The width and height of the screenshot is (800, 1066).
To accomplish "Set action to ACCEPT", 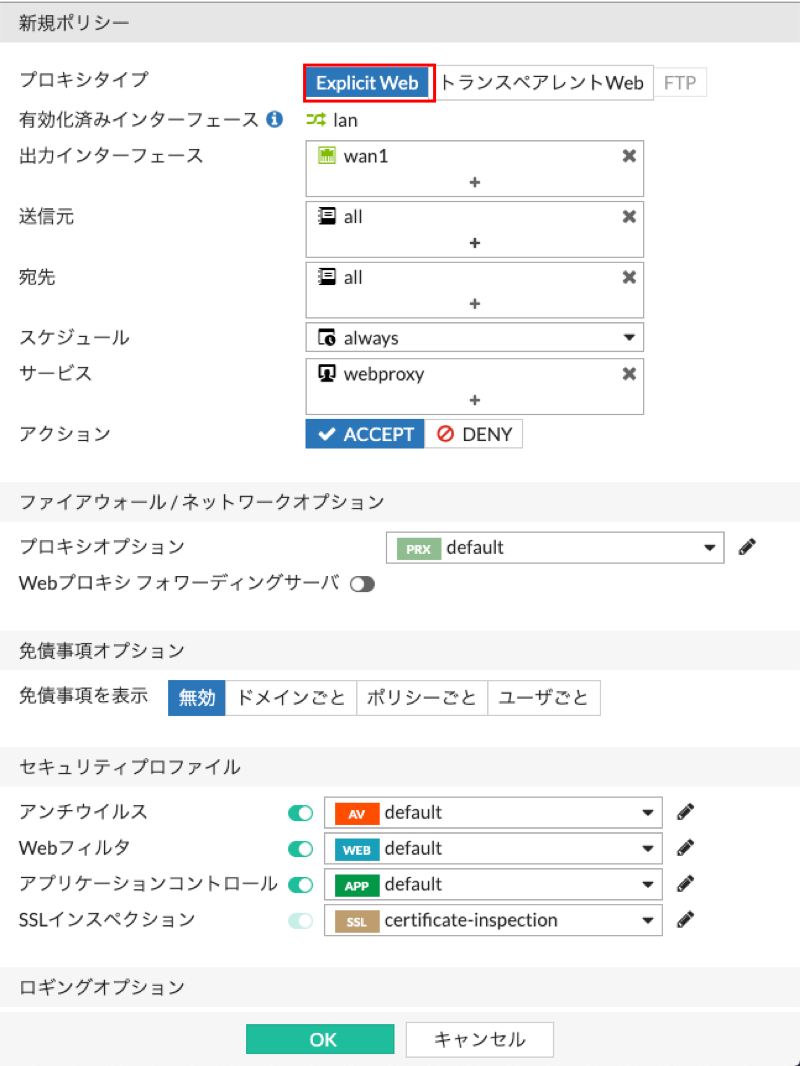I will pyautogui.click(x=365, y=434).
